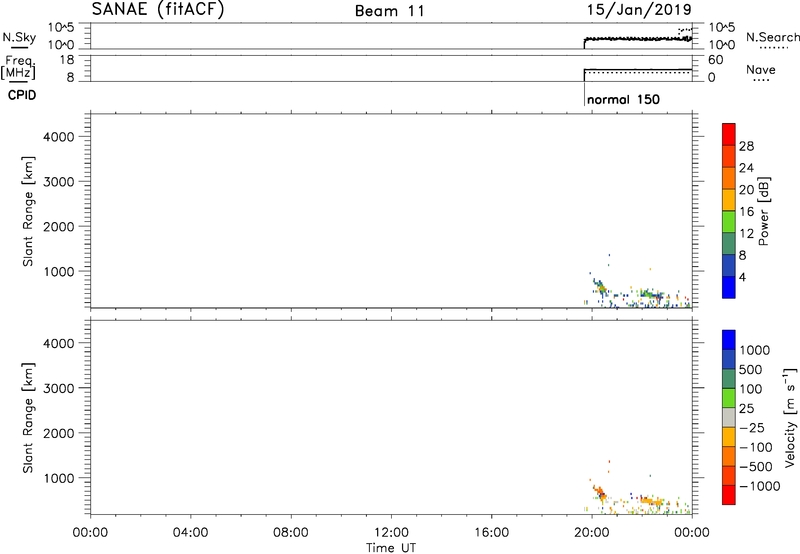Click the Velocity [m s⁻¹] colorbar title
The width and height of the screenshot is (800, 554).
point(790,417)
